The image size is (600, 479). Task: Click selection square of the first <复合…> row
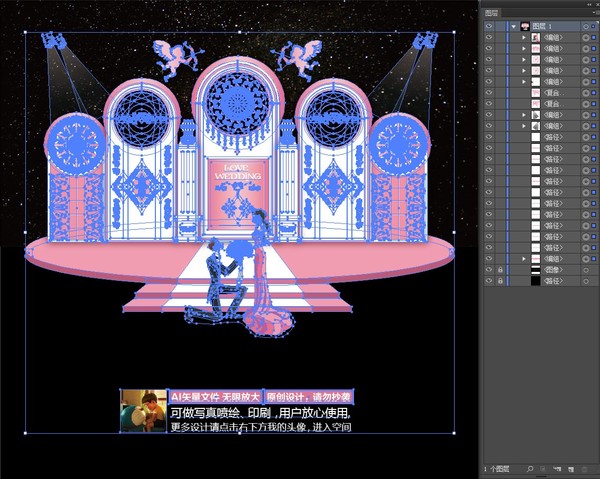(x=594, y=93)
